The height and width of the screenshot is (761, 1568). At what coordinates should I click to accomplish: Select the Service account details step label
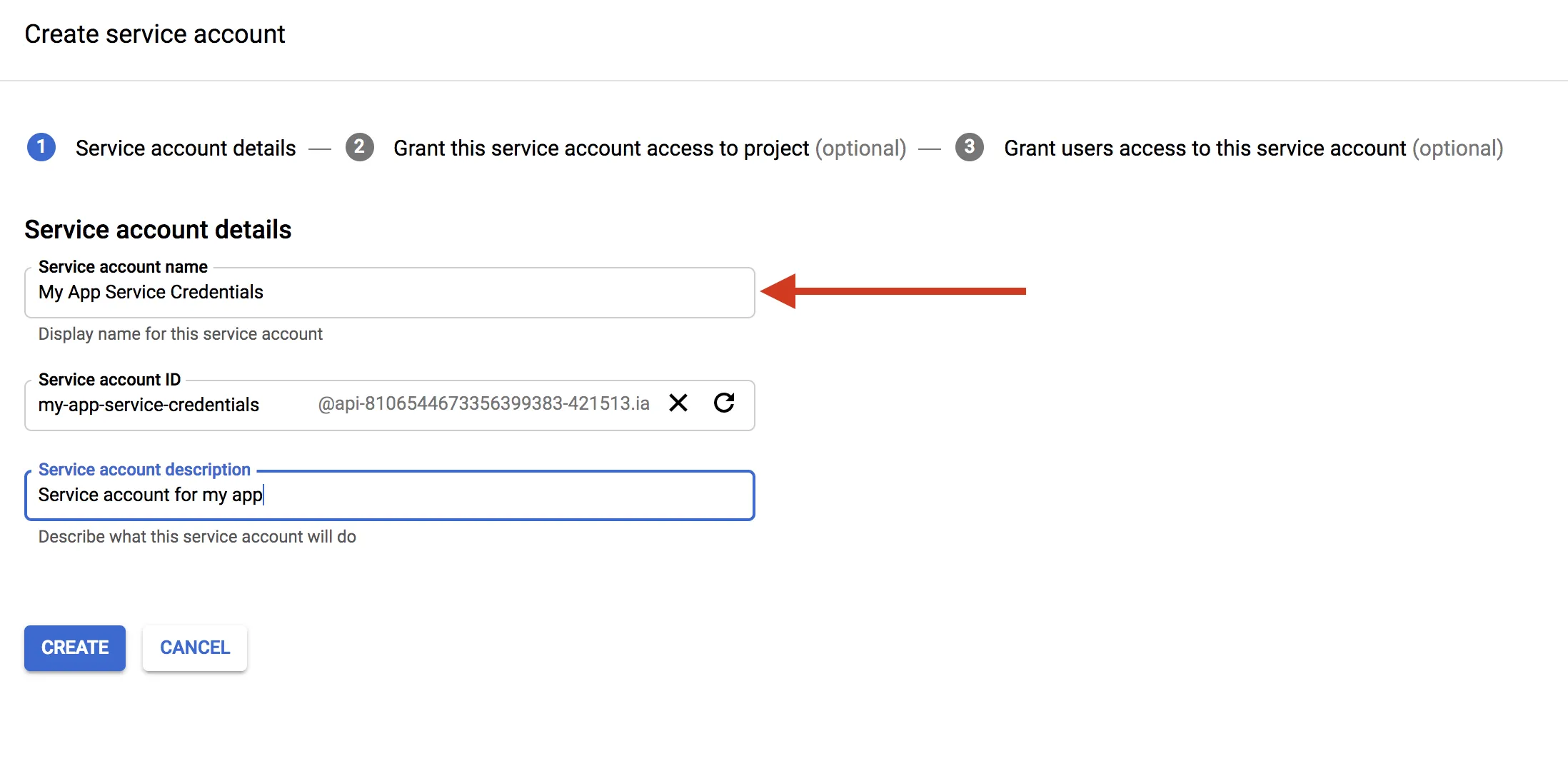(186, 148)
